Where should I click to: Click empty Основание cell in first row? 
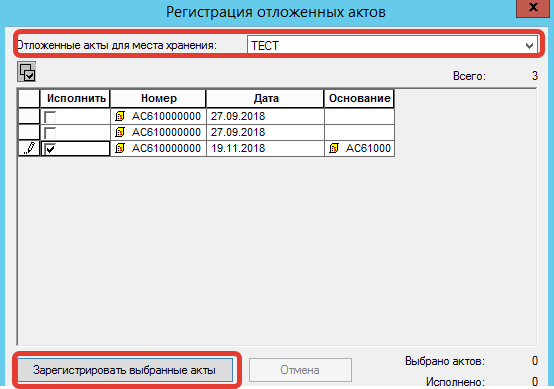coord(359,116)
